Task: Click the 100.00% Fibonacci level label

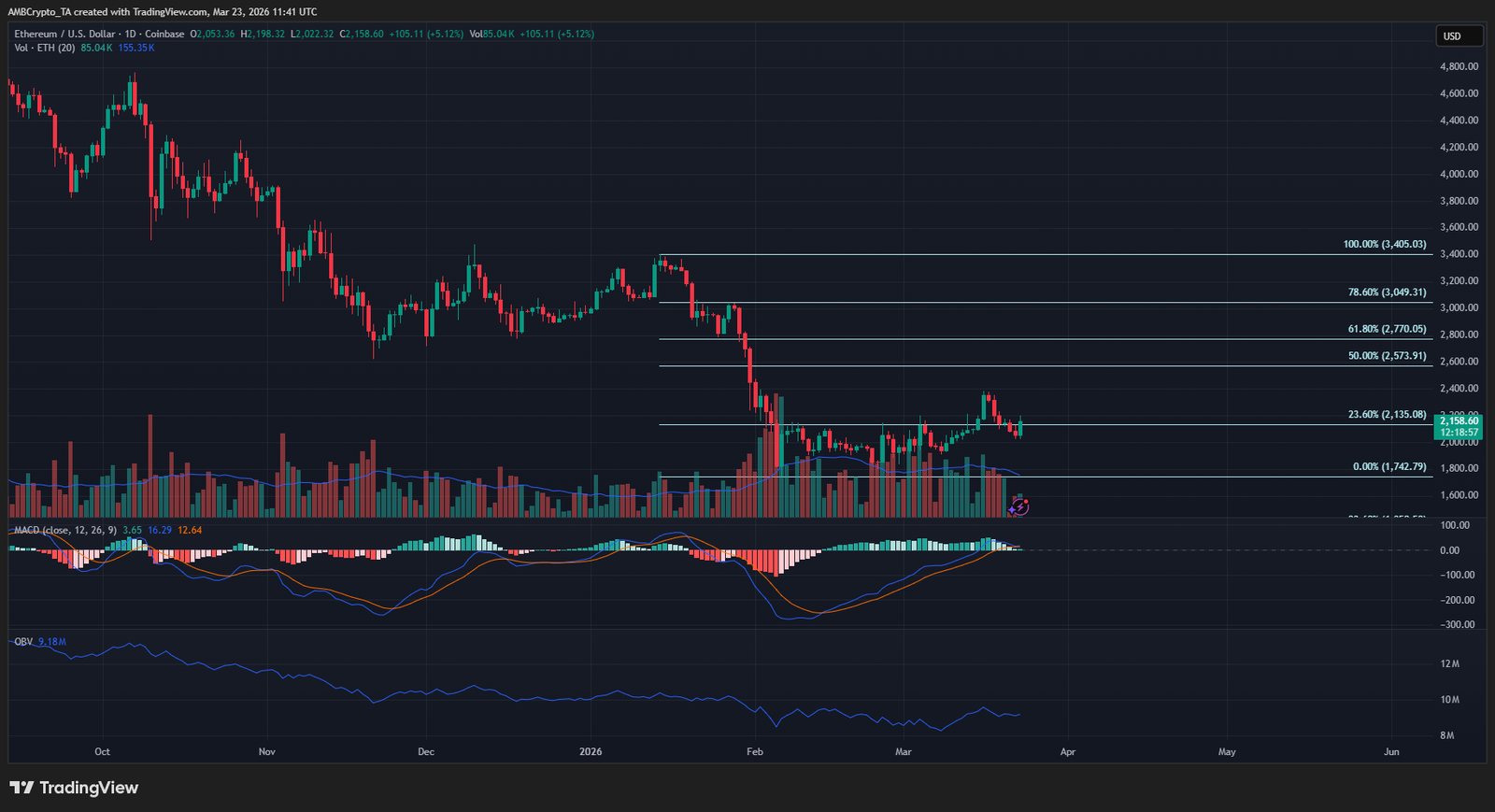Action: (x=1385, y=244)
